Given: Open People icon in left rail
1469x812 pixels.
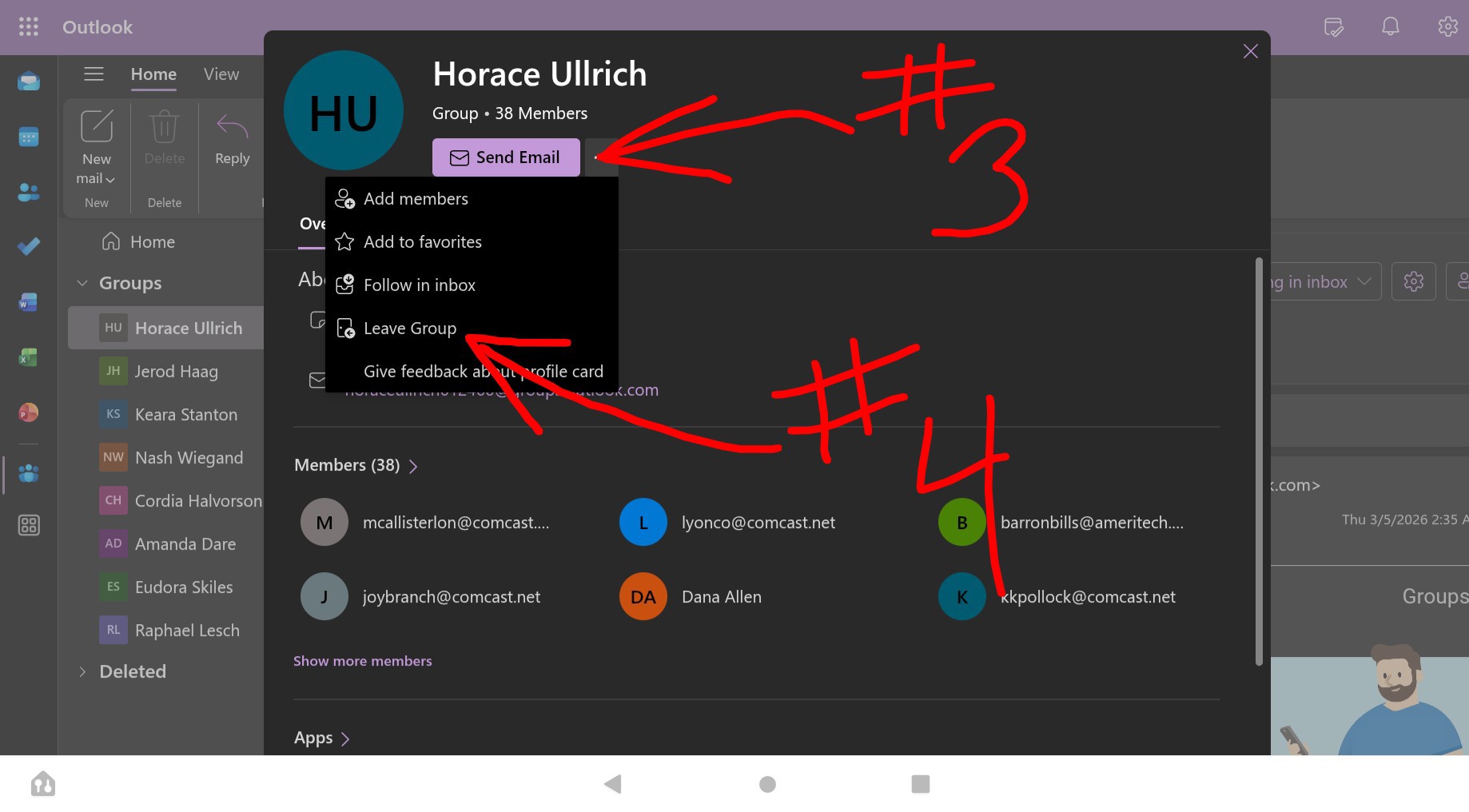Looking at the screenshot, I should pos(29,192).
